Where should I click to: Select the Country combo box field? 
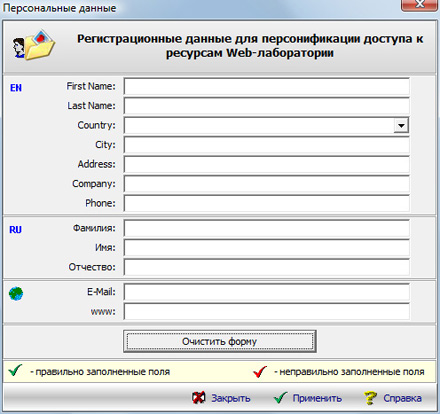click(x=266, y=126)
